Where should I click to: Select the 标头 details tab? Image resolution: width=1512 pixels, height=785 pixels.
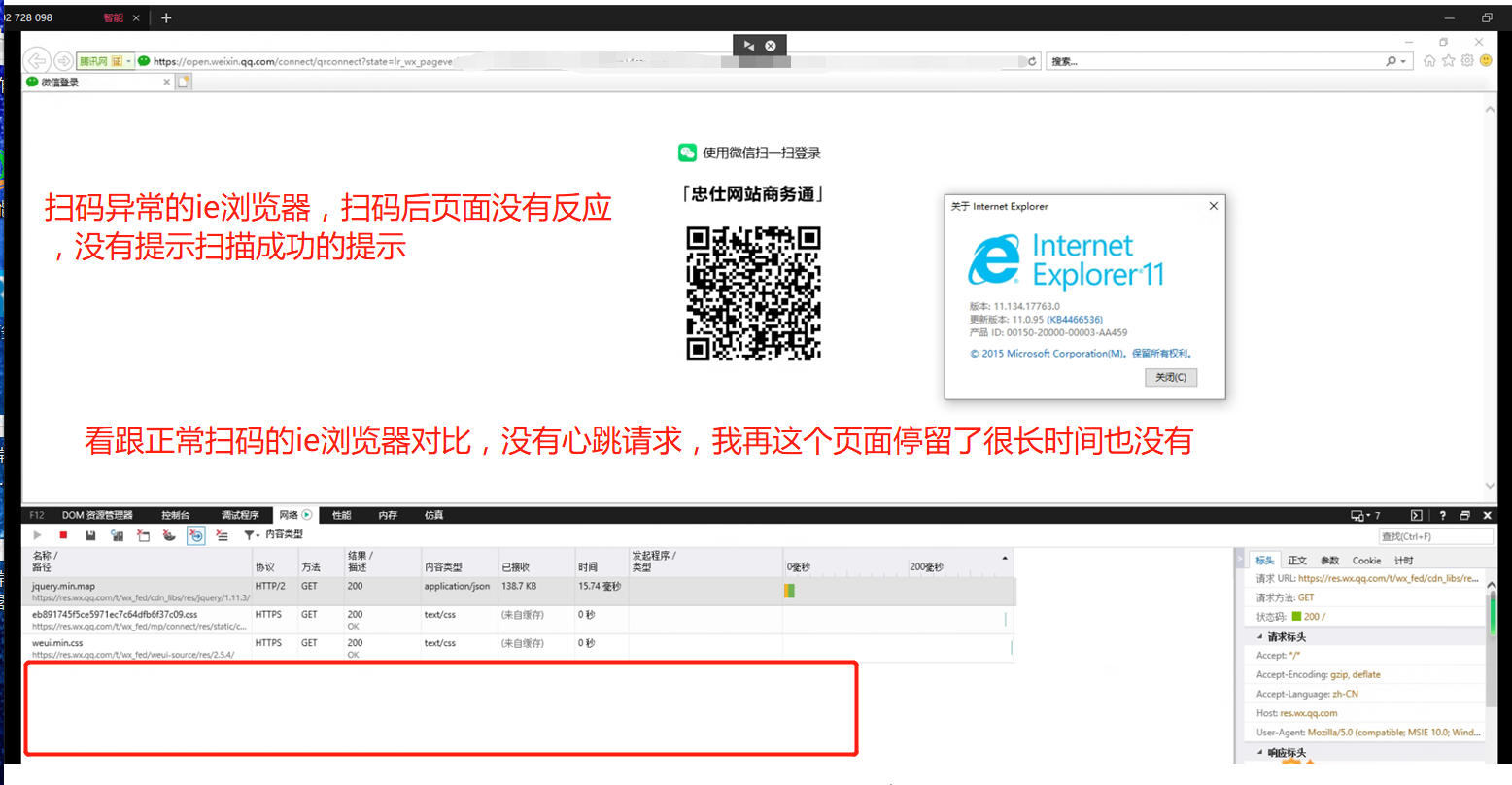point(1264,561)
